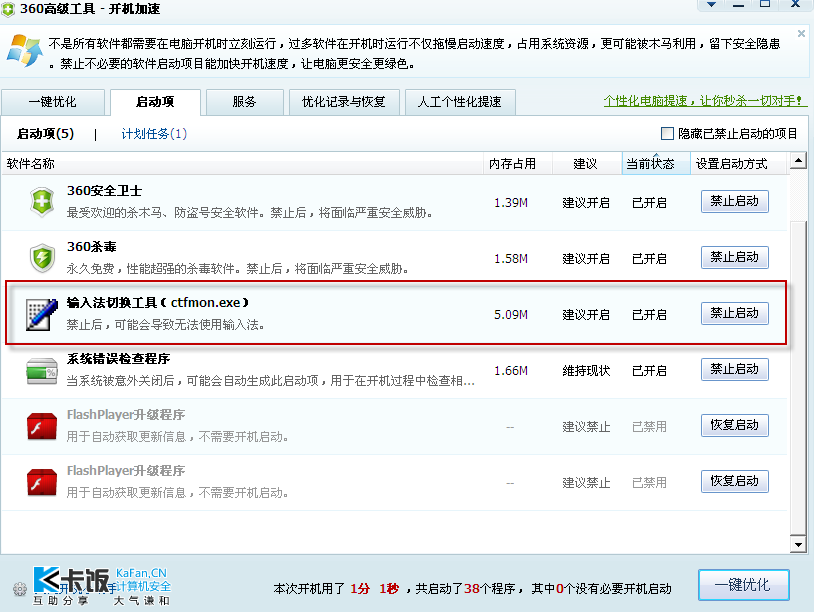
Task: Open the title bar dropdown menu arrow
Action: pyautogui.click(x=712, y=4)
